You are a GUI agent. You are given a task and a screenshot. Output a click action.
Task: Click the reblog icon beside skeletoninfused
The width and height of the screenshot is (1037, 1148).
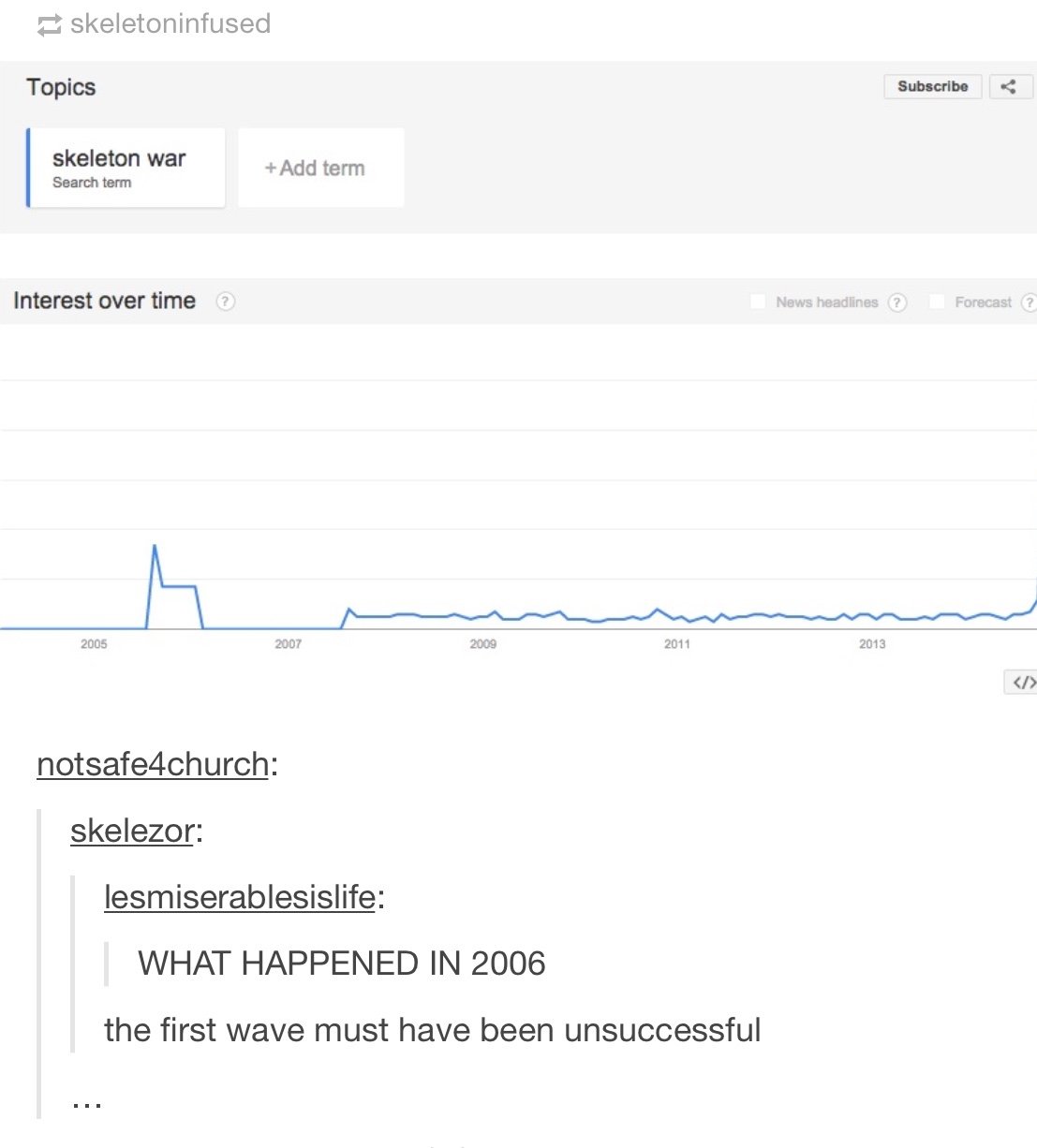[49, 25]
